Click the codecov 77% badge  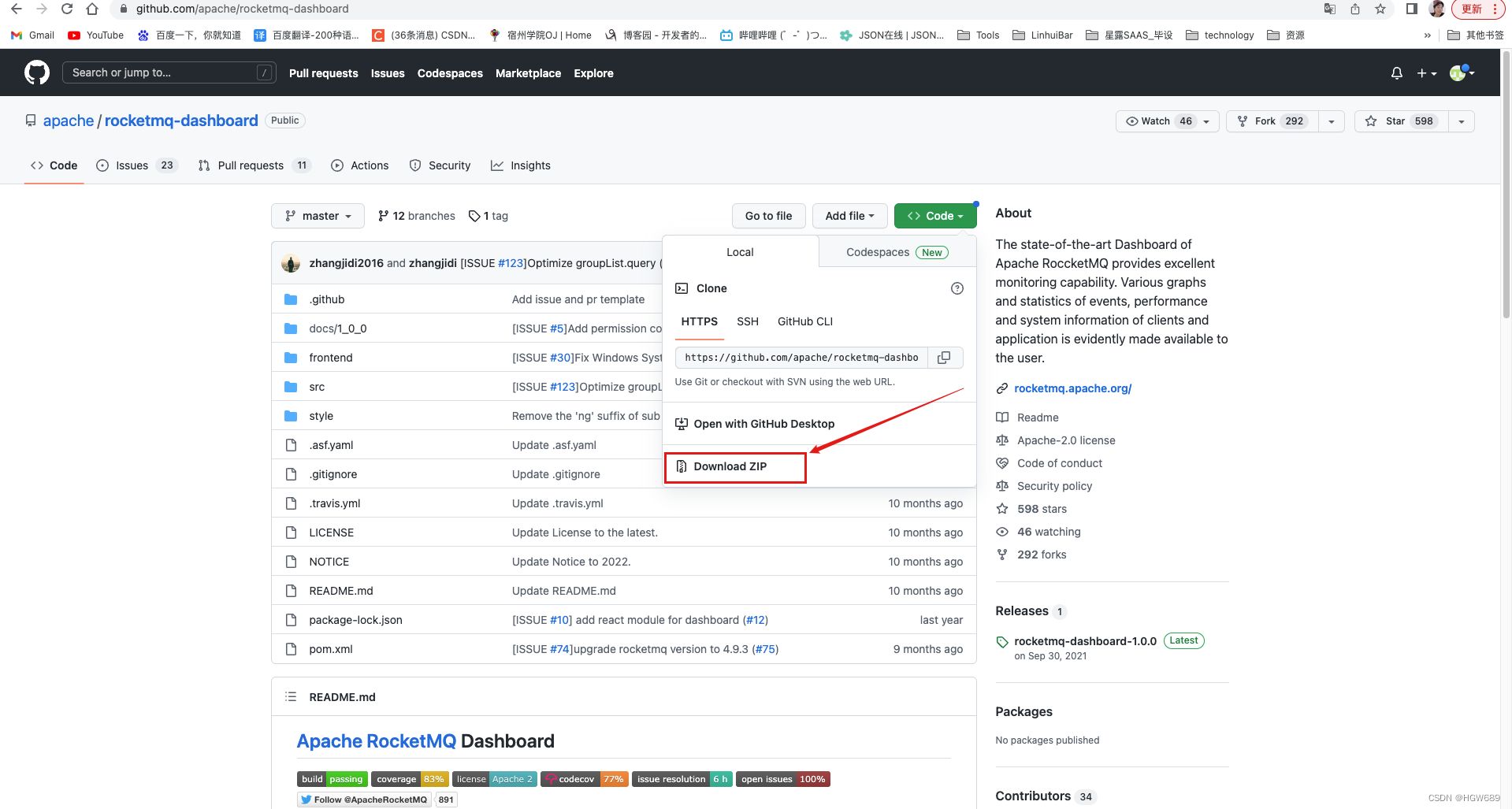coord(584,779)
